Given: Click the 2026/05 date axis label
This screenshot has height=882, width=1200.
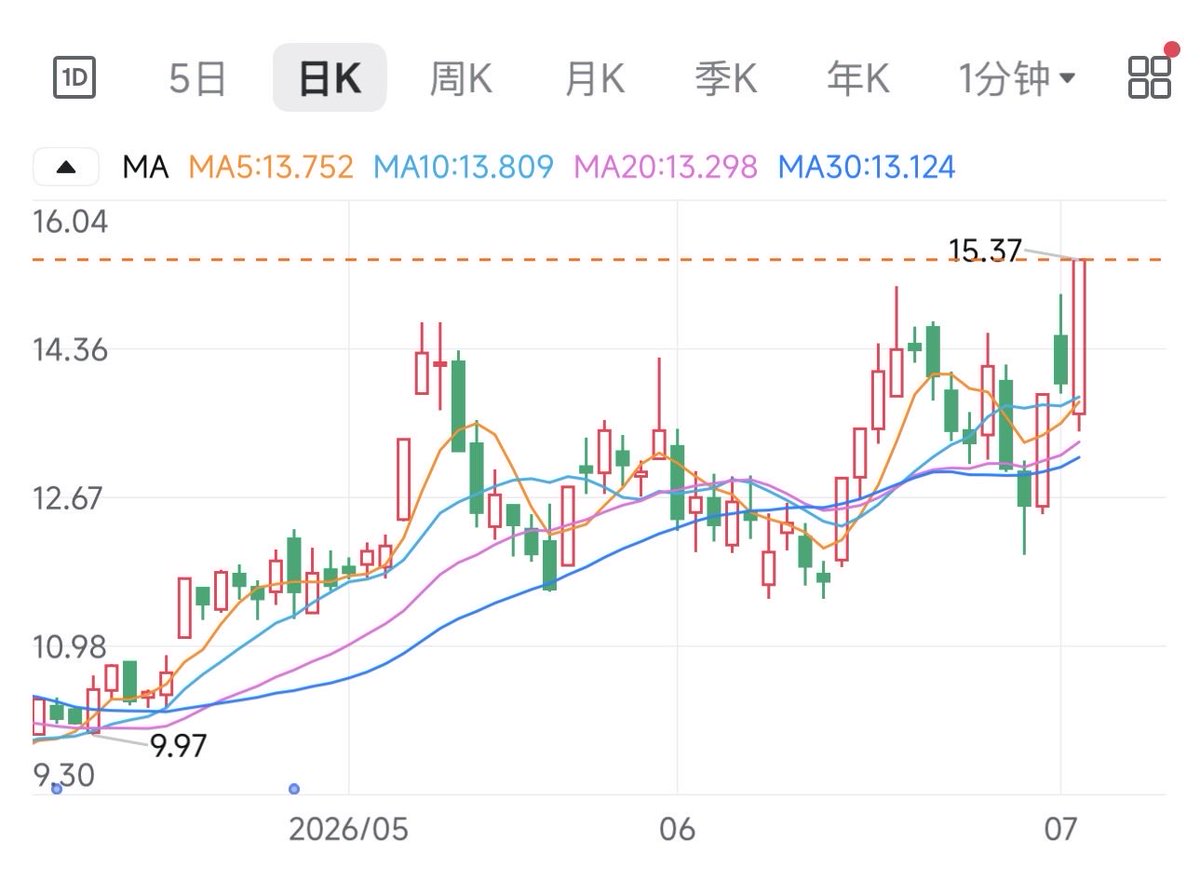Looking at the screenshot, I should (x=348, y=830).
